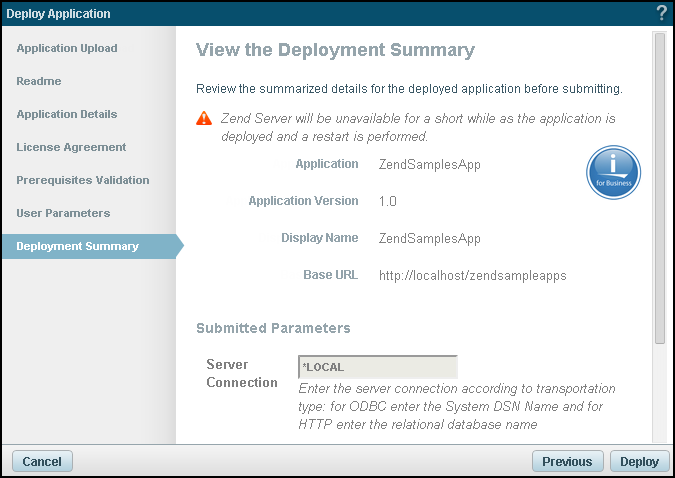Image resolution: width=675 pixels, height=478 pixels.
Task: Click the vertical scrollbar thumb
Action: point(660,188)
